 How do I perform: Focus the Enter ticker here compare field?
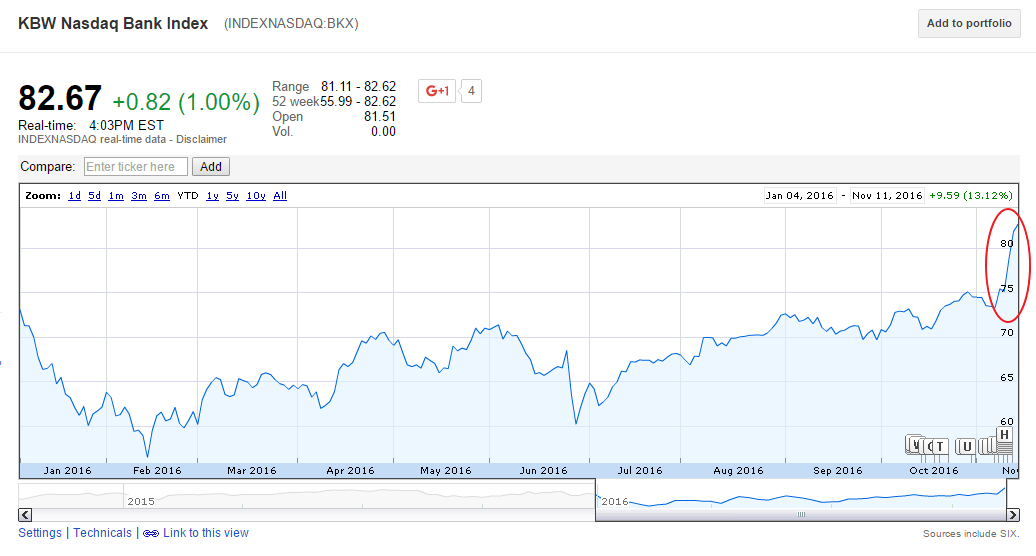pos(135,166)
